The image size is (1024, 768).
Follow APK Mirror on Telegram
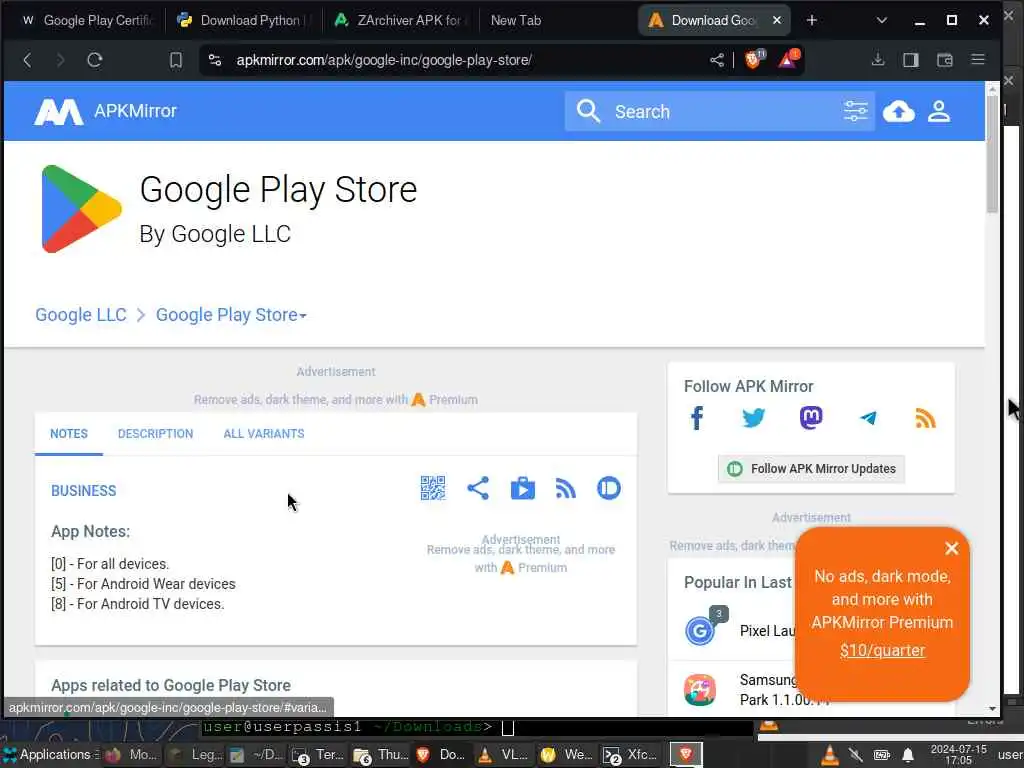click(x=868, y=418)
